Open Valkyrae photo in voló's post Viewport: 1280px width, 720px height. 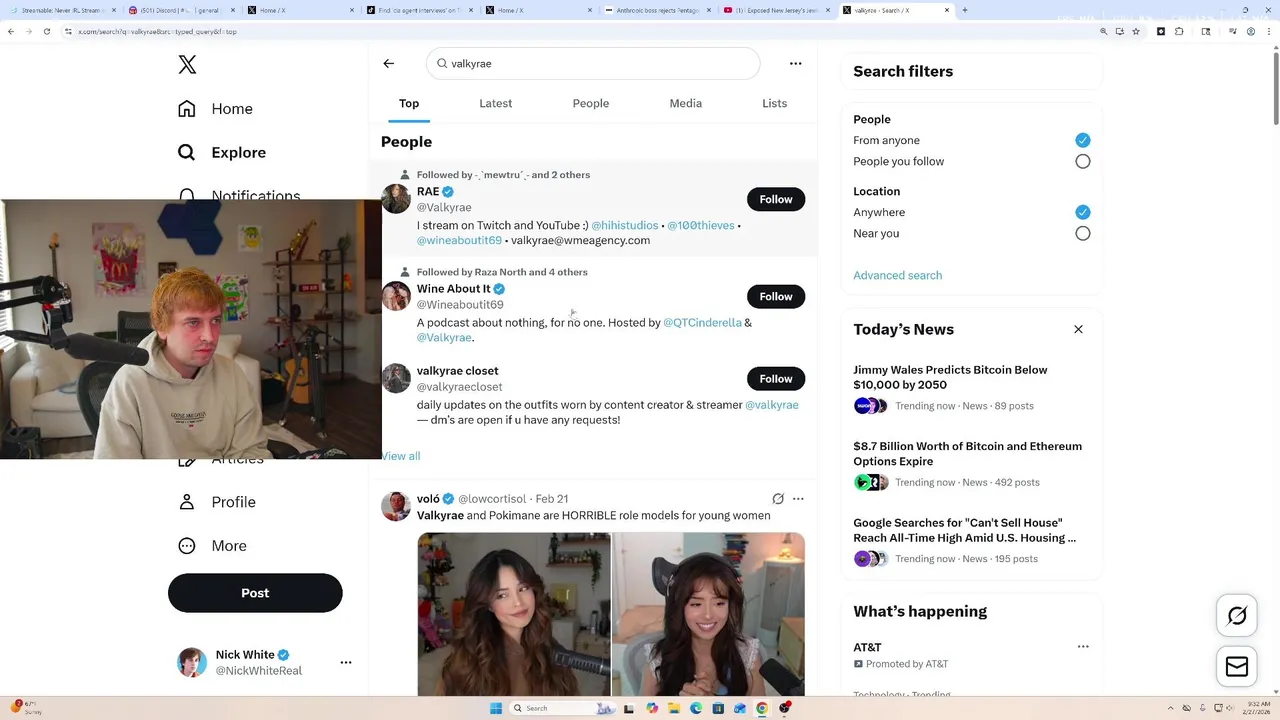[x=514, y=614]
